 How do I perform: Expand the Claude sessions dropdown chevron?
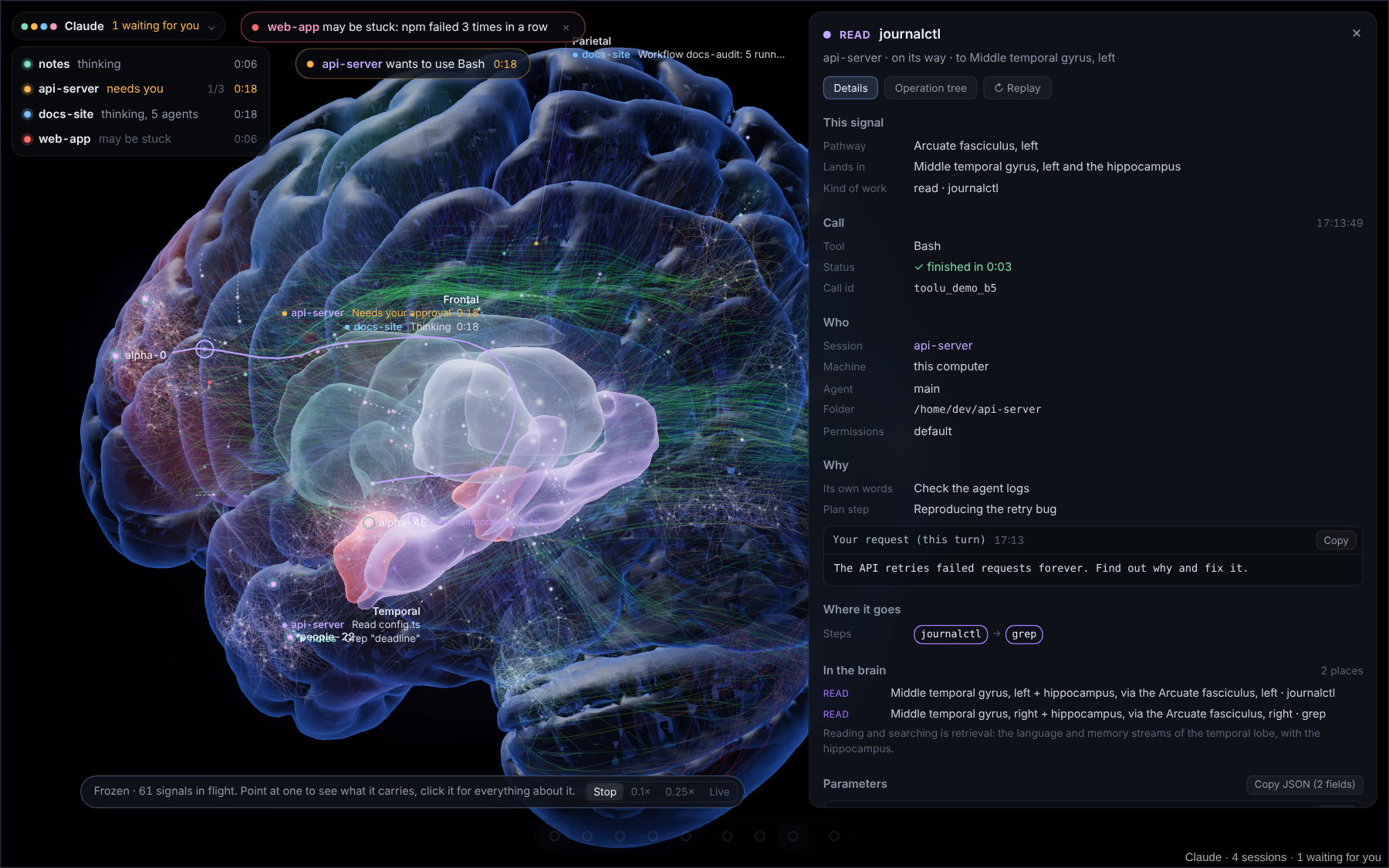[211, 27]
